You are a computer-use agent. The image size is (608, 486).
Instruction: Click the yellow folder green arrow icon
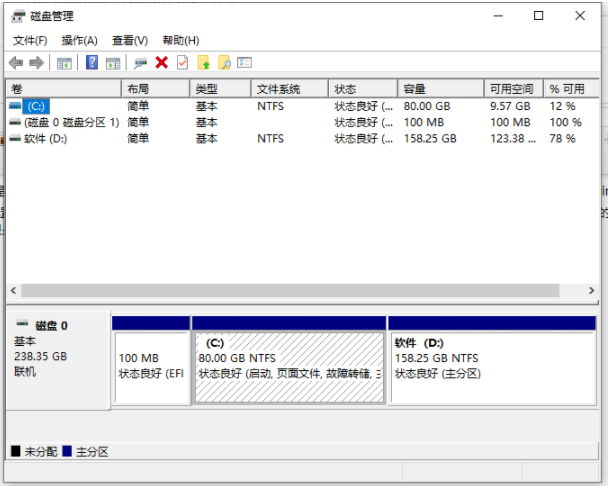click(204, 63)
